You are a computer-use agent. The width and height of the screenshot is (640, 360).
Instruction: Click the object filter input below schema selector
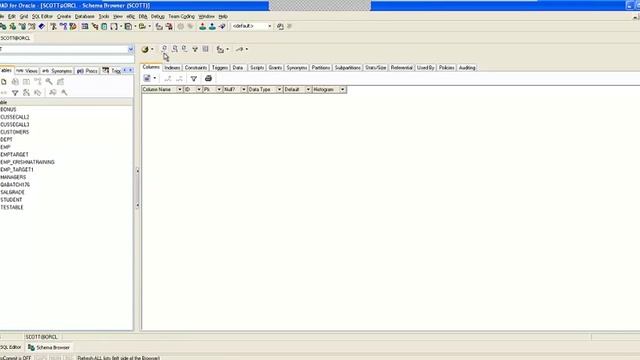point(67,60)
